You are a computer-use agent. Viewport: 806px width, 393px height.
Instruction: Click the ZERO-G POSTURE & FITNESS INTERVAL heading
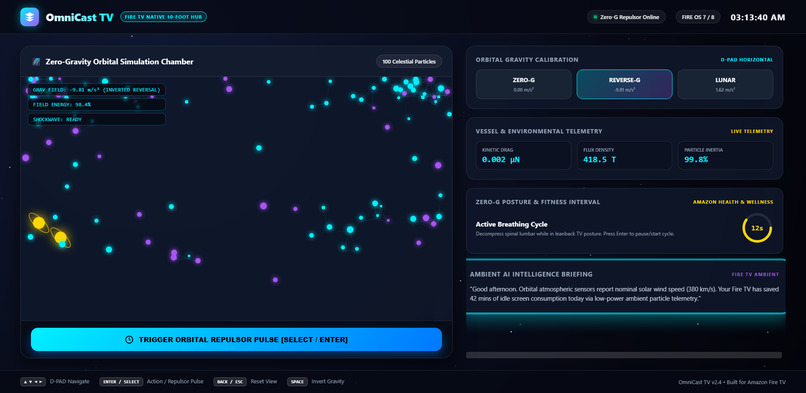coord(538,202)
